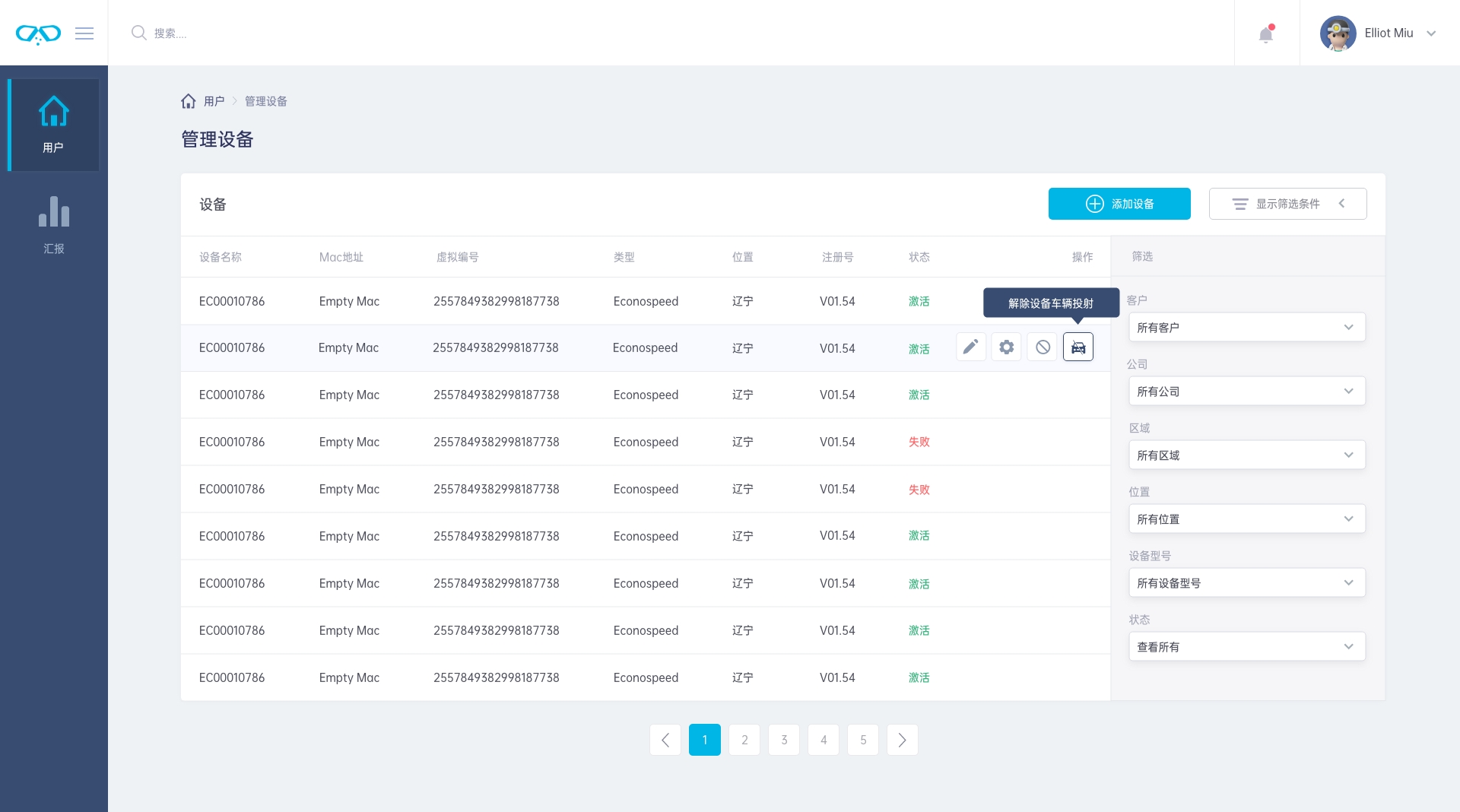1460x812 pixels.
Task: Collapse the 显示筛选条件 filter panel
Action: tap(1287, 204)
